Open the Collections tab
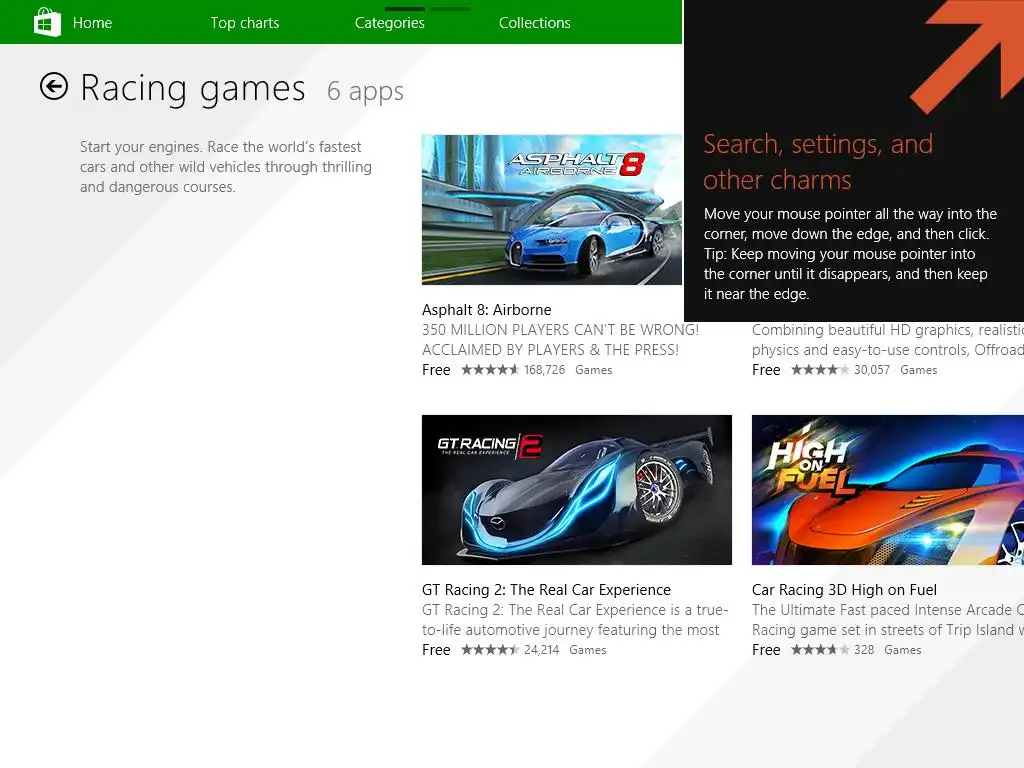1024x768 pixels. (535, 23)
